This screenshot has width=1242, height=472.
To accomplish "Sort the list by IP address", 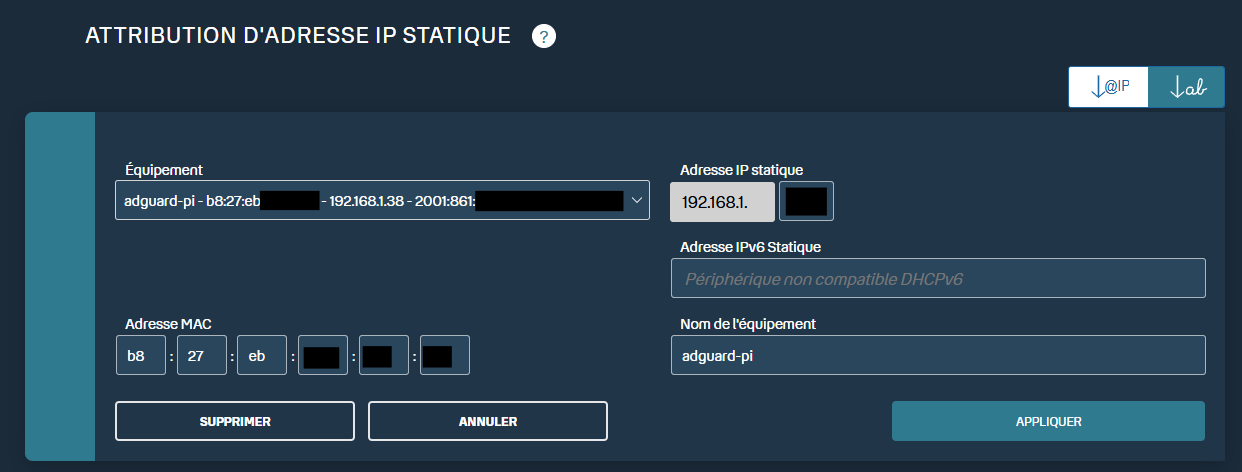I will [x=1108, y=87].
